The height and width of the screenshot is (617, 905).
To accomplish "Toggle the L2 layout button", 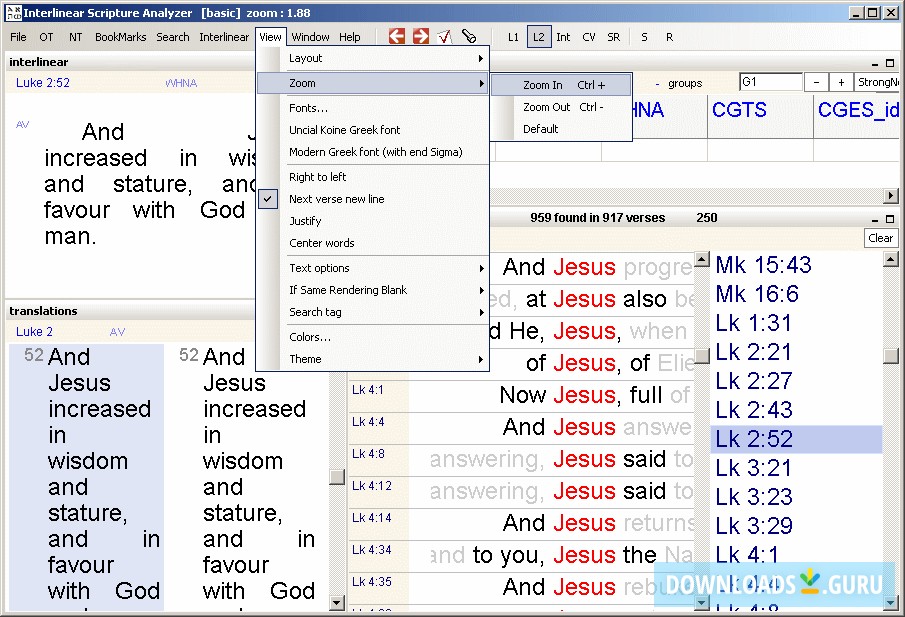I will [538, 37].
